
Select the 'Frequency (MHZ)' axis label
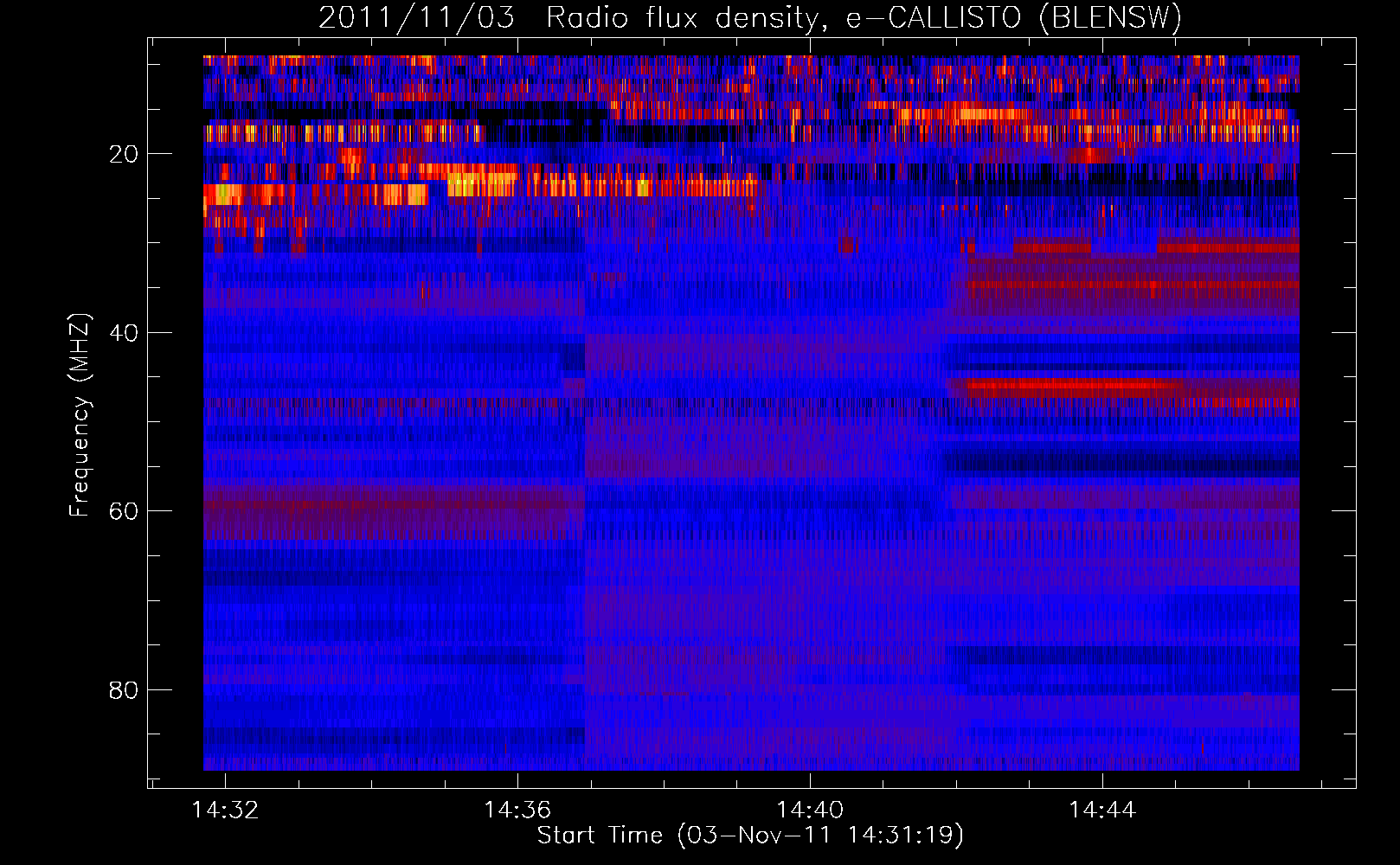click(x=80, y=414)
